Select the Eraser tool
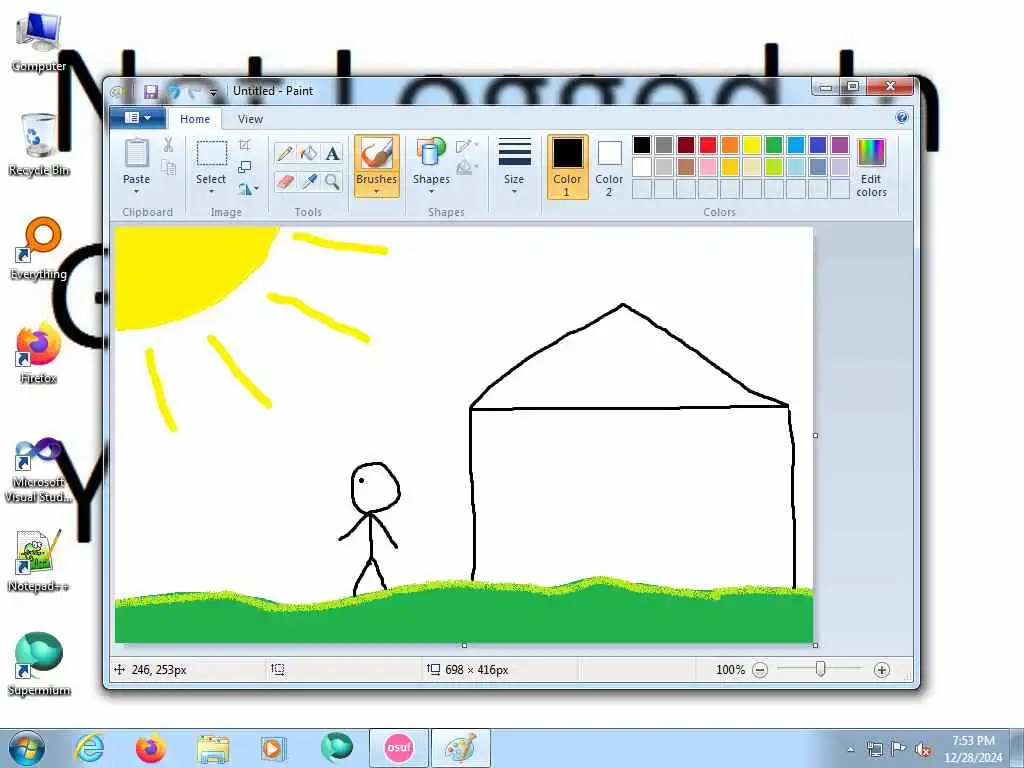The image size is (1024, 768). tap(285, 181)
